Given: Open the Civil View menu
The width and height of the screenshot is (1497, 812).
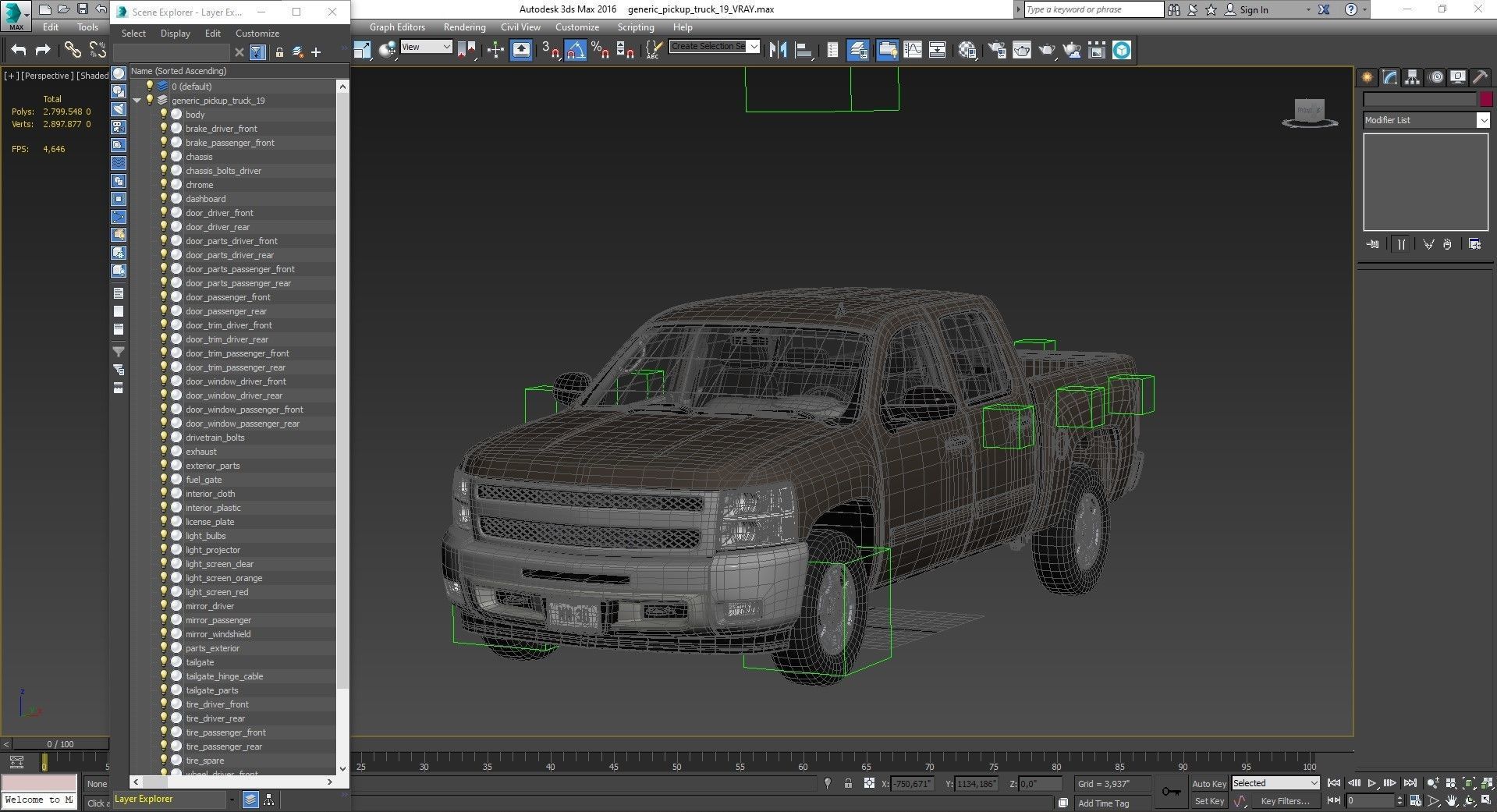Looking at the screenshot, I should click(x=520, y=27).
